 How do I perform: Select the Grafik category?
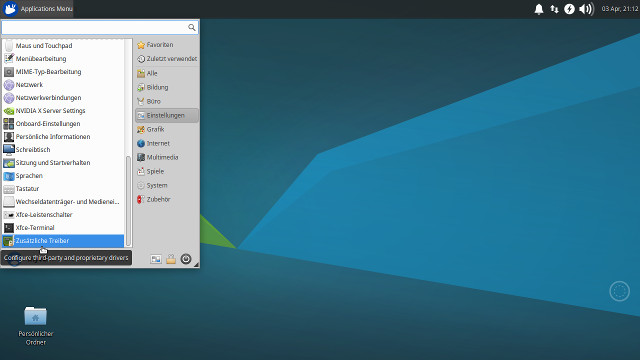pos(167,129)
